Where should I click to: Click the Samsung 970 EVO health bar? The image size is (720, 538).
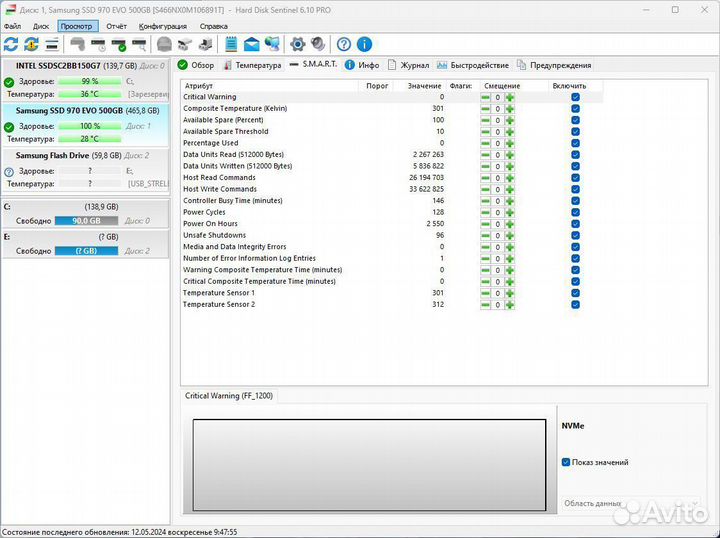(x=90, y=126)
